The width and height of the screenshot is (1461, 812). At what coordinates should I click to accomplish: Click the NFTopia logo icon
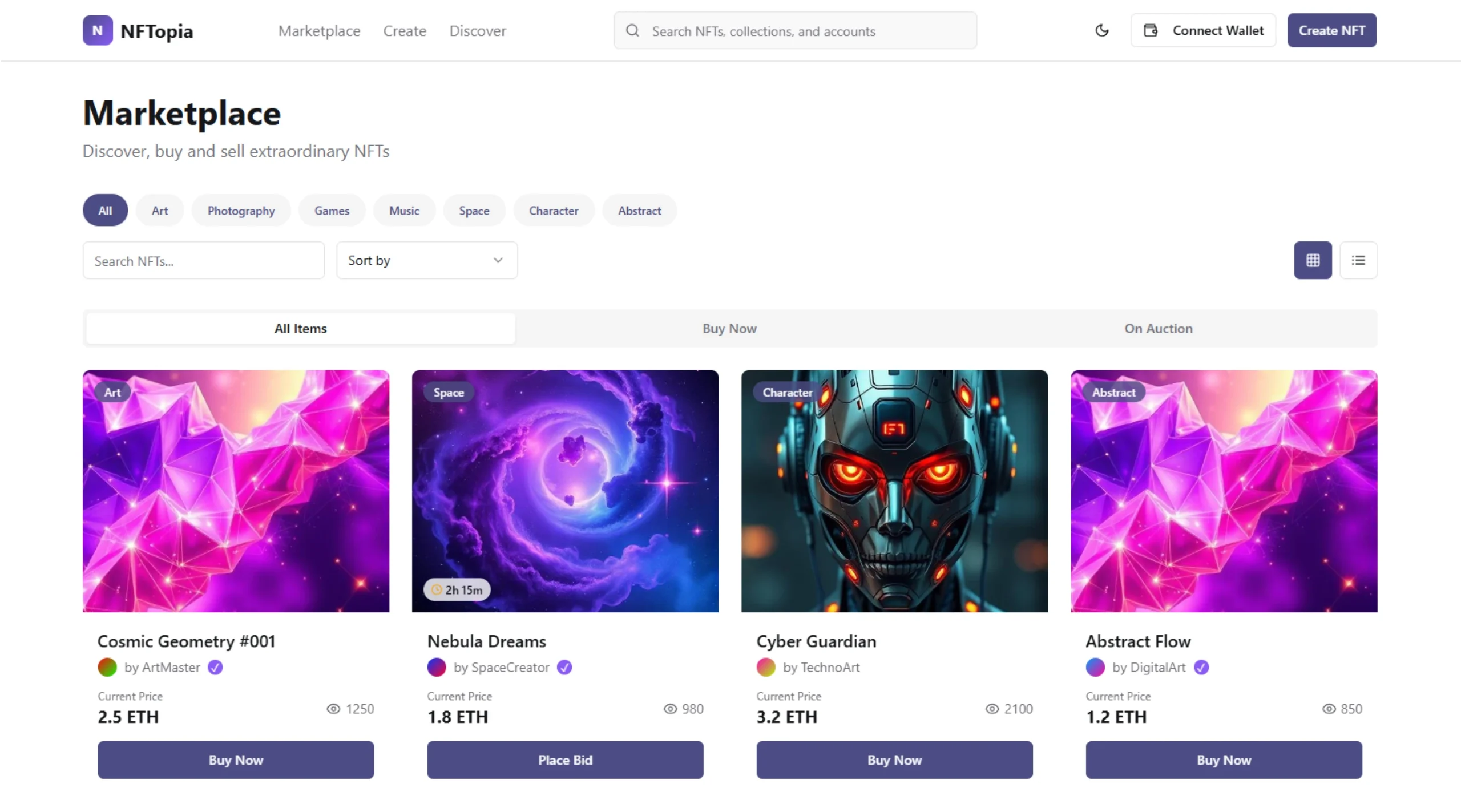97,30
